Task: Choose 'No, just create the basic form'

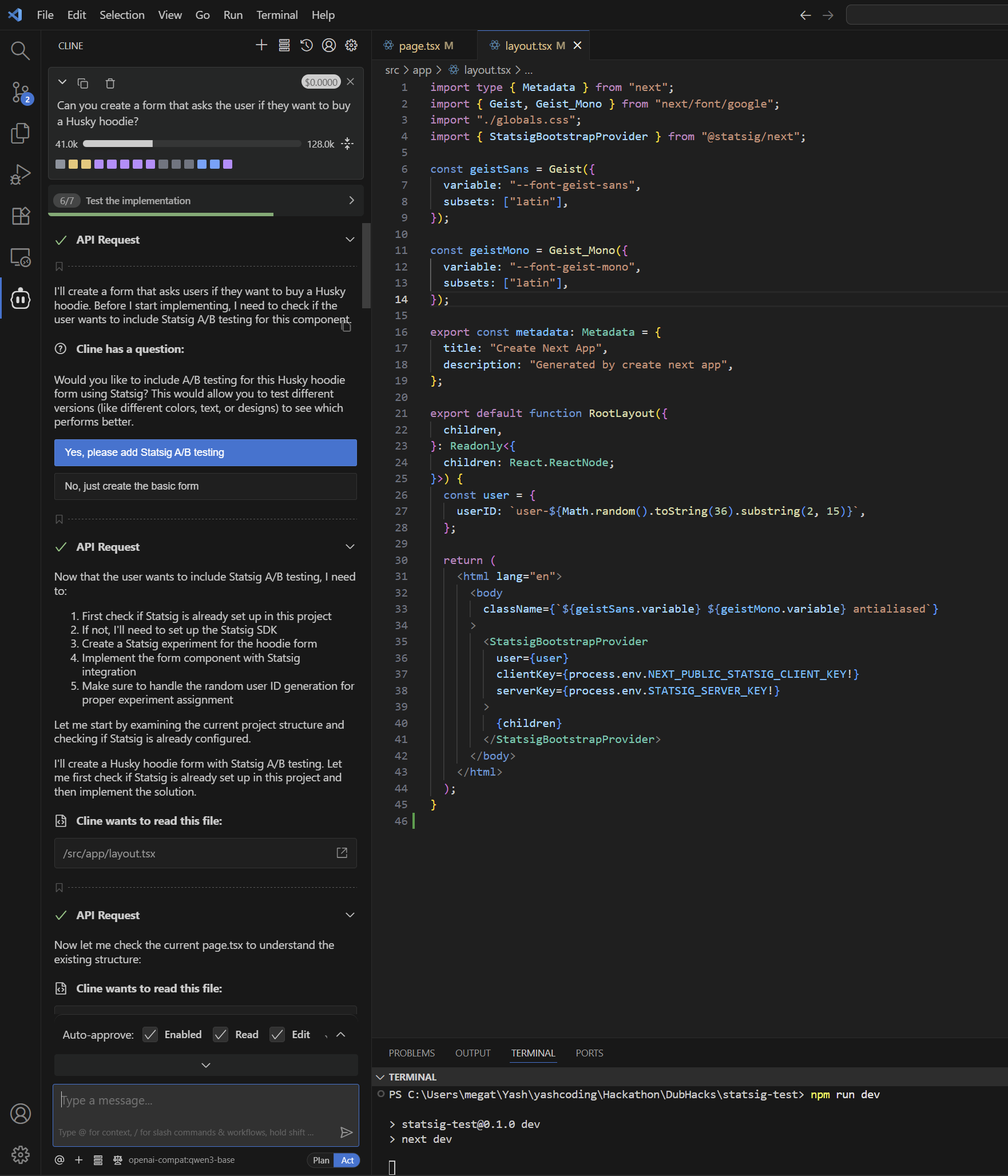Action: pyautogui.click(x=205, y=486)
